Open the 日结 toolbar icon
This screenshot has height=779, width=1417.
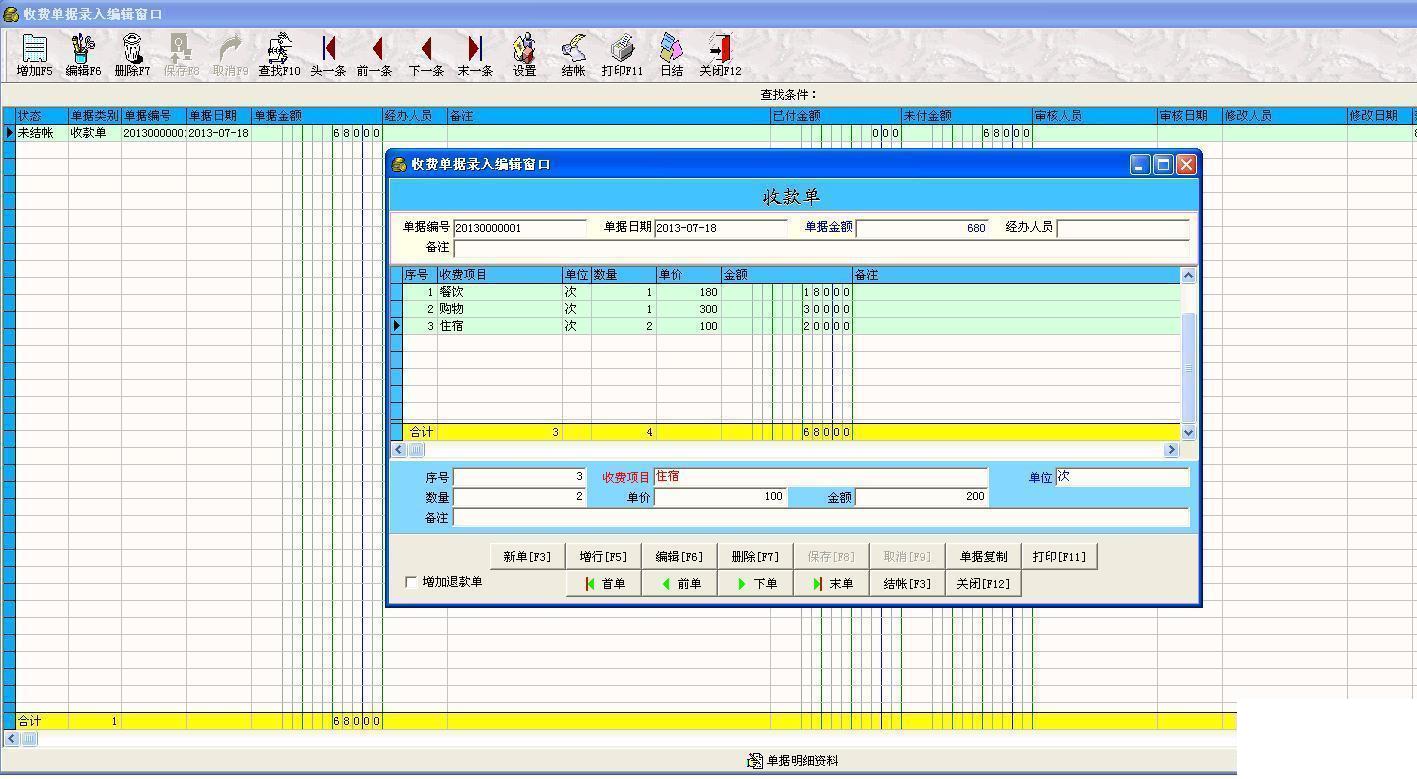coord(671,55)
